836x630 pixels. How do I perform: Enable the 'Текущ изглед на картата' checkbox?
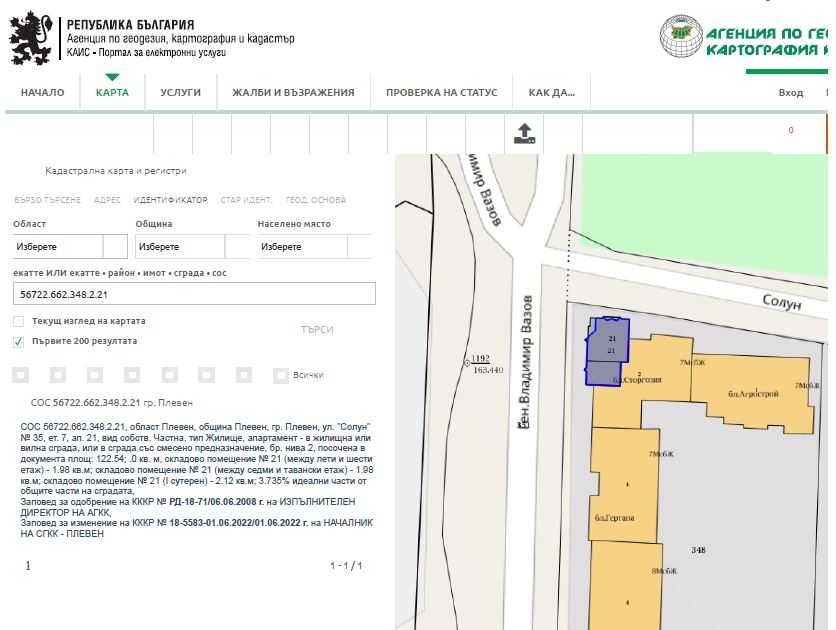click(19, 321)
